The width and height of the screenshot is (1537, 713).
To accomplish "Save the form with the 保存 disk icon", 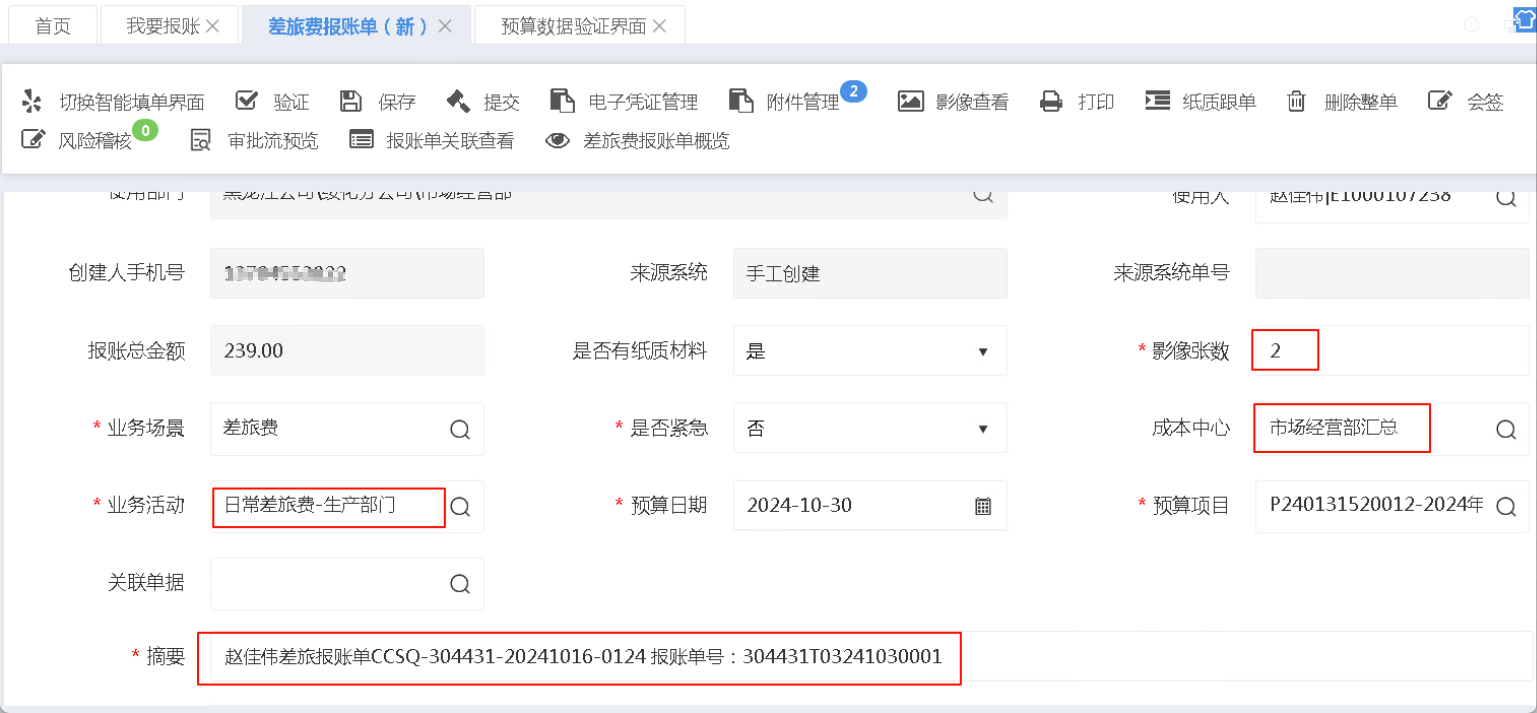I will coord(350,101).
